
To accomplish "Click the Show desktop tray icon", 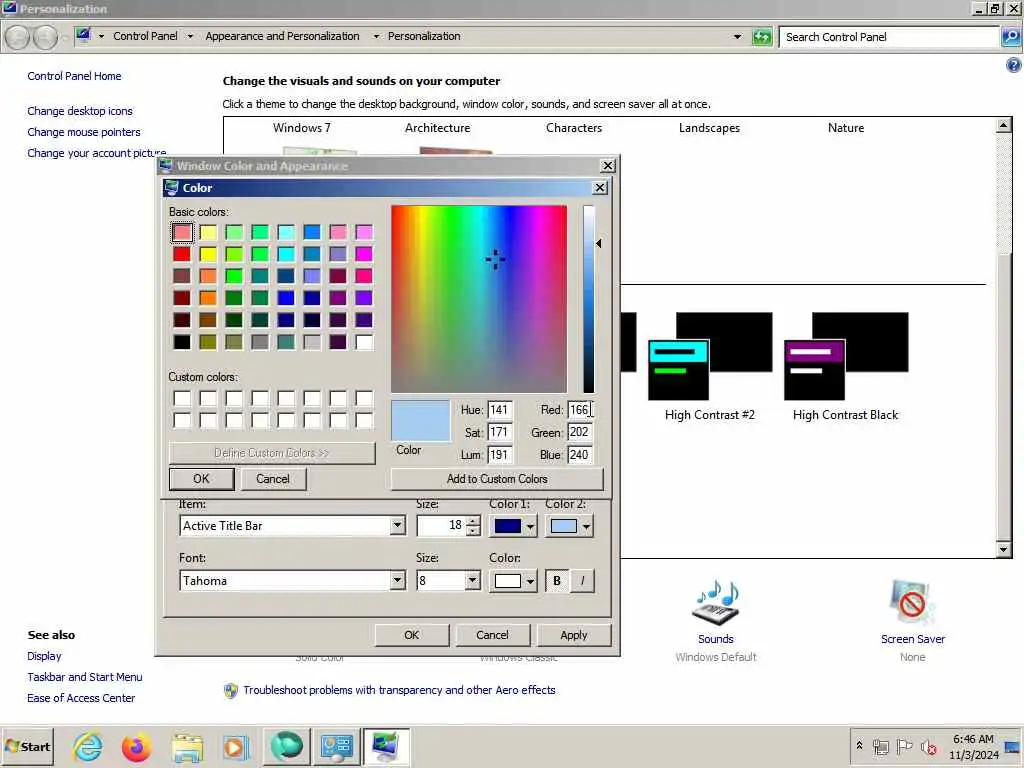I will coord(1013,746).
